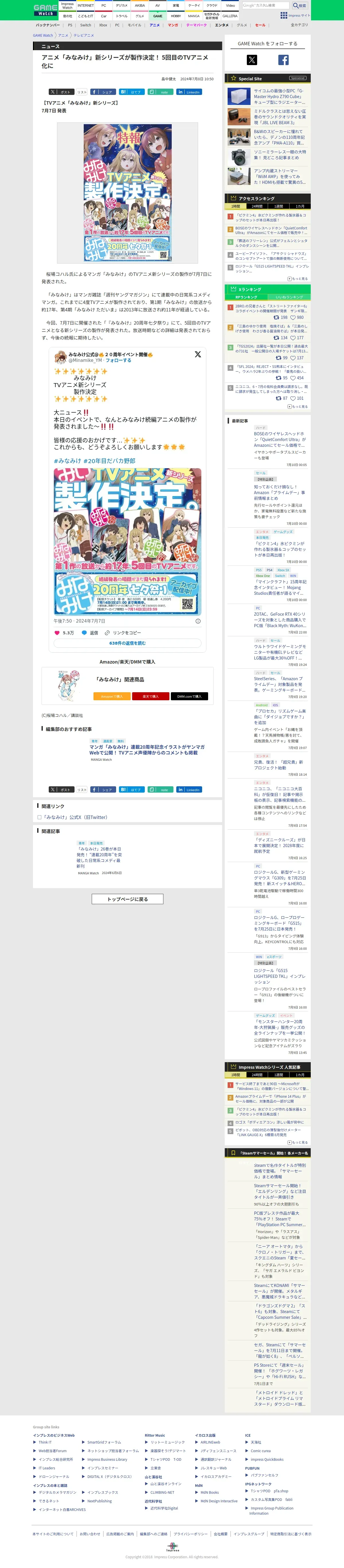
Task: Select the 1カ月 tab in アクセスランキング
Action: click(300, 206)
